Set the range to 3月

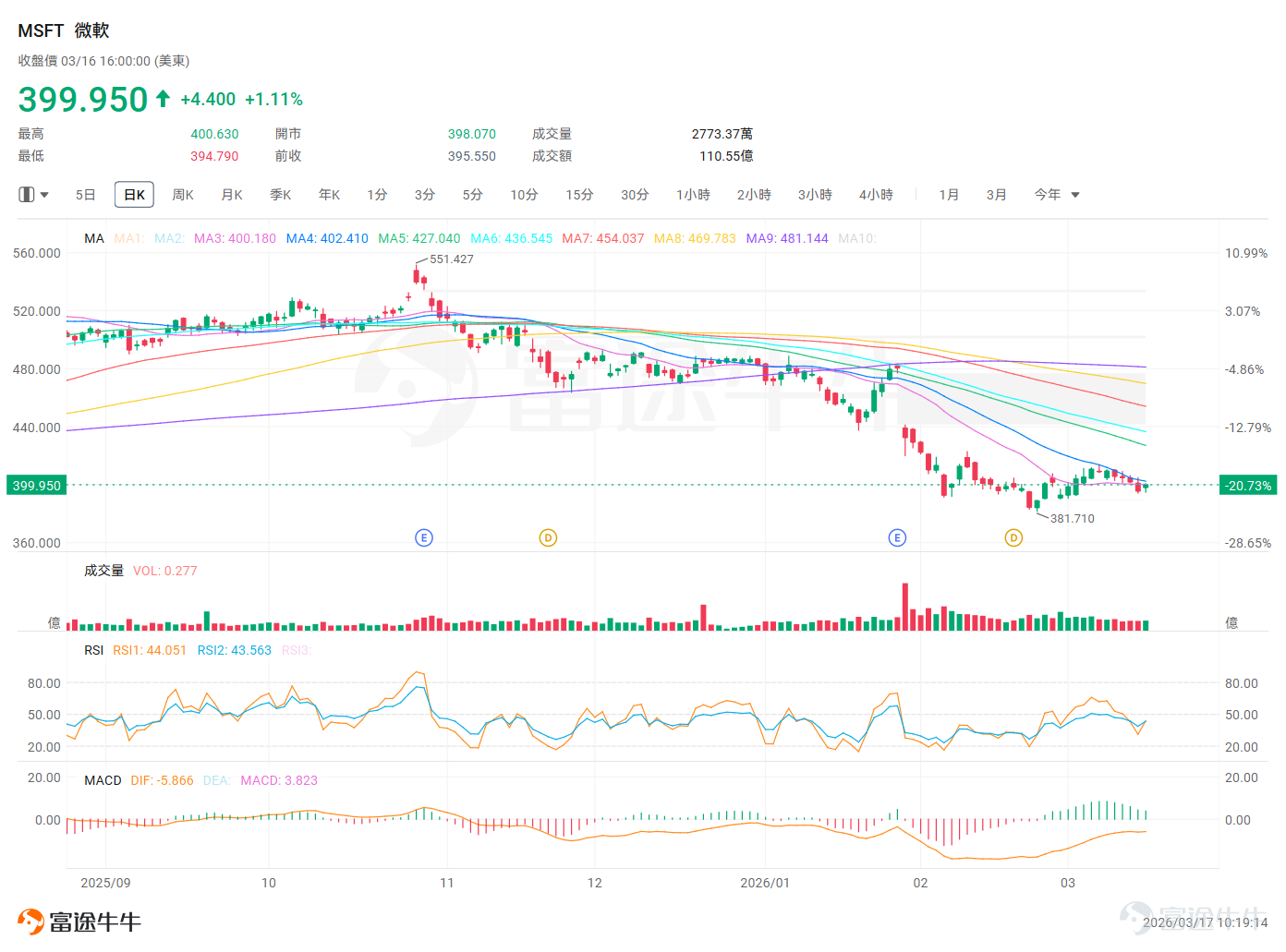click(x=996, y=195)
